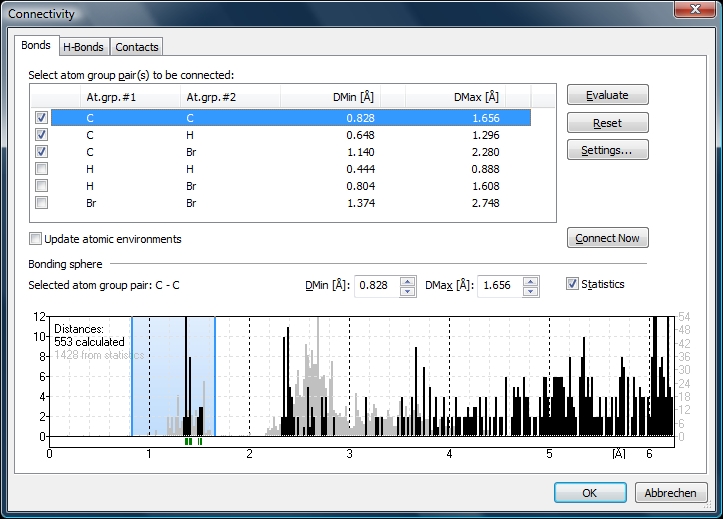Screen dimensions: 723x519
Task: Uncheck the C–H atom pair checkbox
Action: tap(41, 134)
